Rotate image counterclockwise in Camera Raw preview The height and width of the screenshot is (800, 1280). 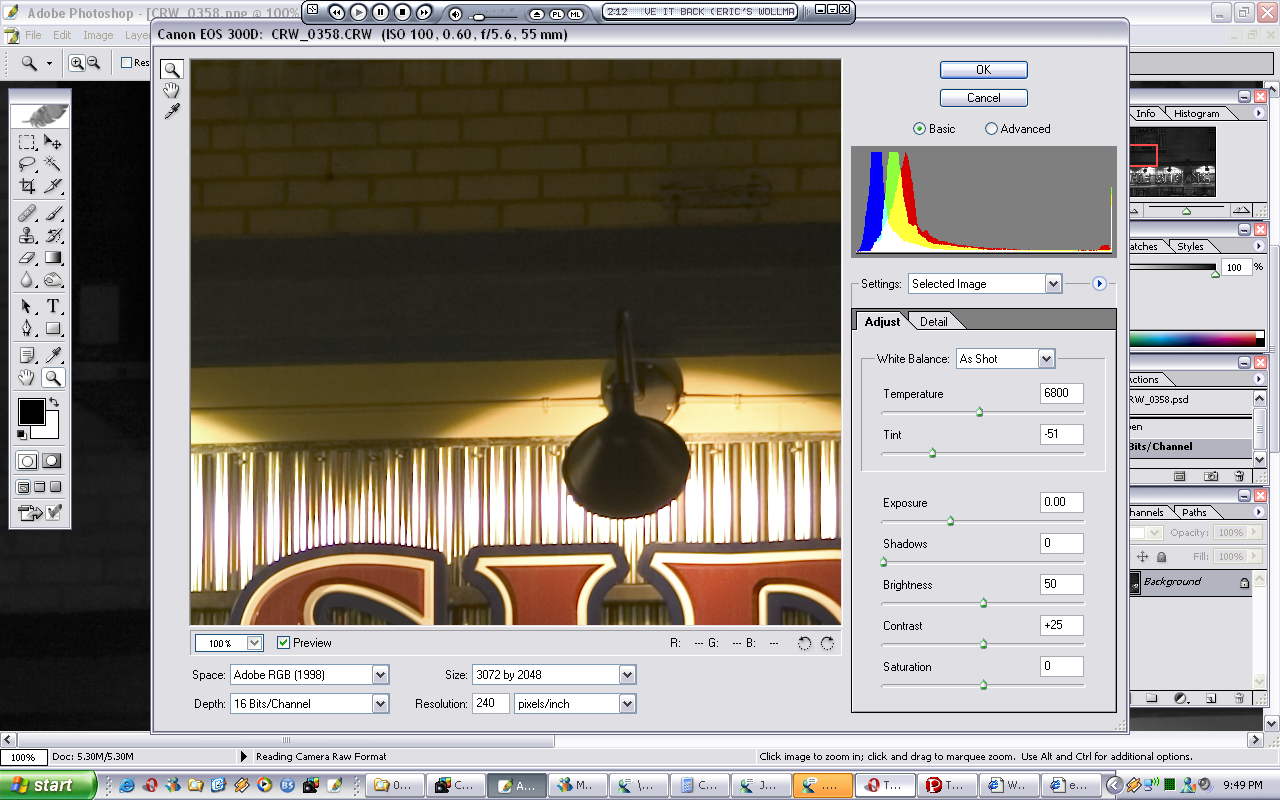pyautogui.click(x=804, y=643)
